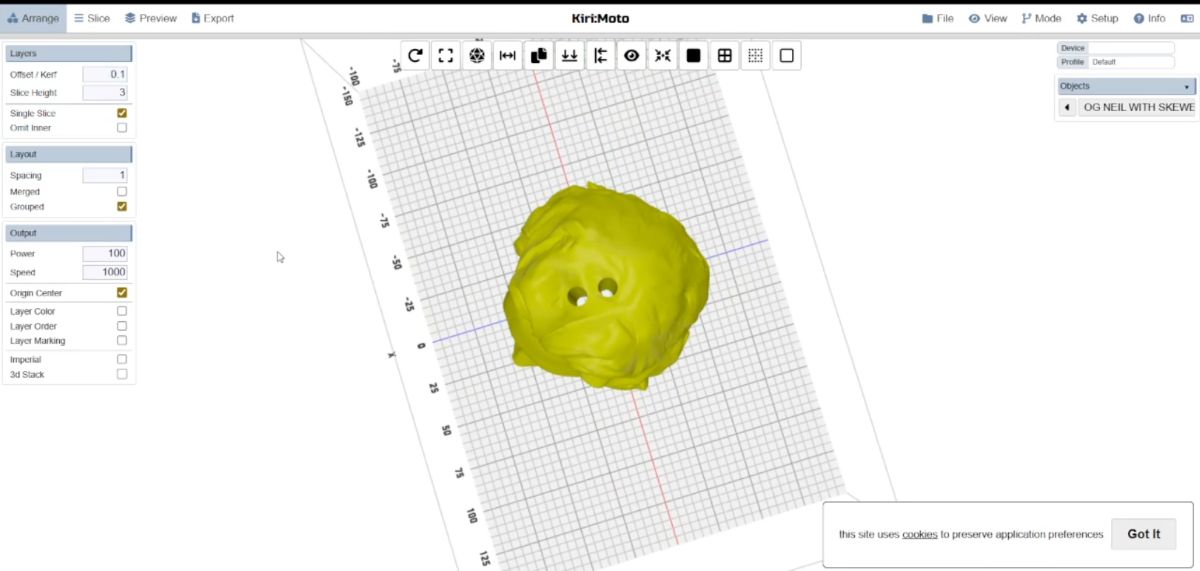The width and height of the screenshot is (1200, 571).
Task: Select the OG NEIL WITH SKEWE object
Action: tap(1139, 107)
